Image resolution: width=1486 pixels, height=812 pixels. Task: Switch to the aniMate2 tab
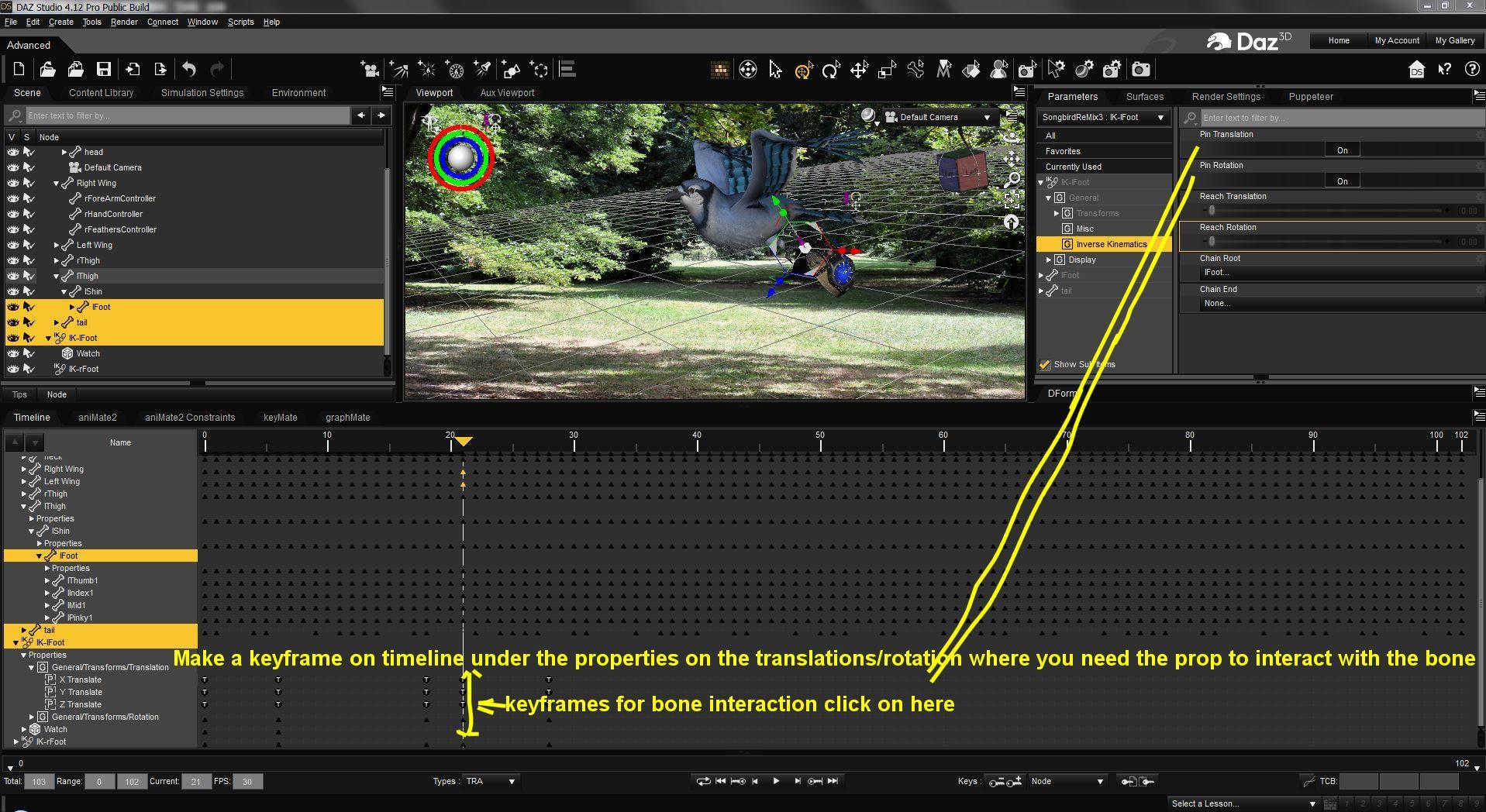(x=98, y=417)
